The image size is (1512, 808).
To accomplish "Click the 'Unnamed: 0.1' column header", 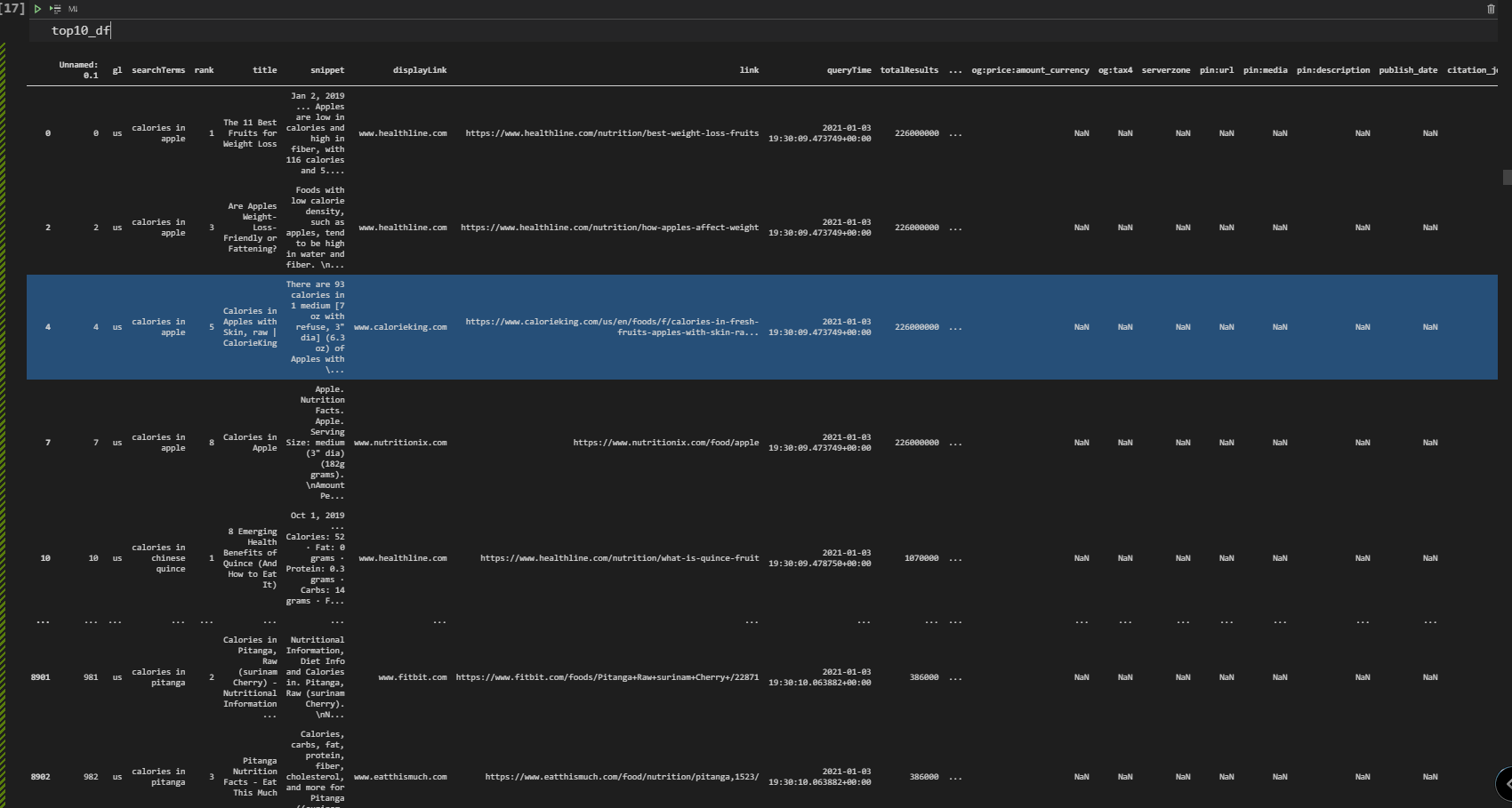I will coord(78,70).
